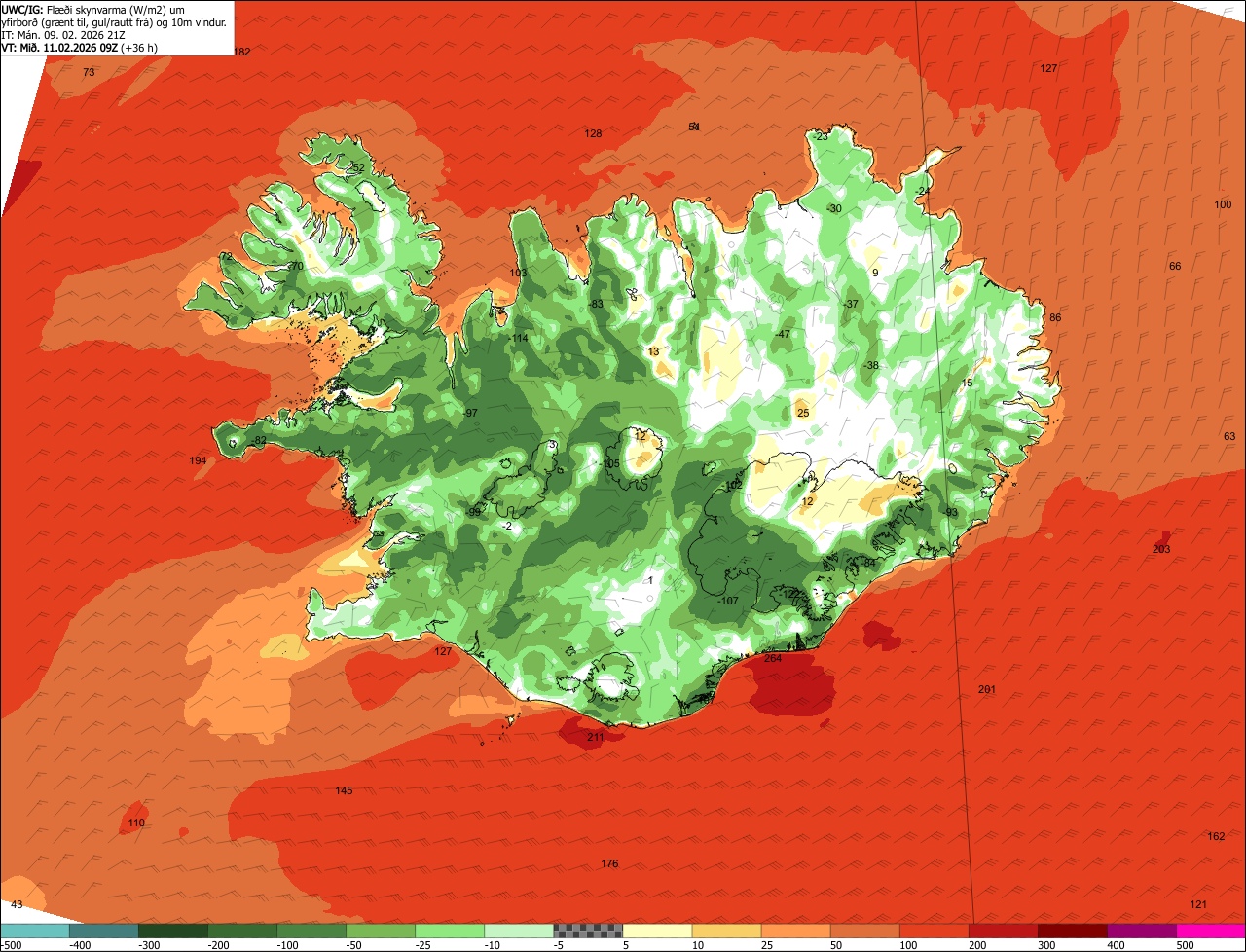Pick the 25 to 50 light orange swatch
1246x952 pixels.
tap(795, 931)
